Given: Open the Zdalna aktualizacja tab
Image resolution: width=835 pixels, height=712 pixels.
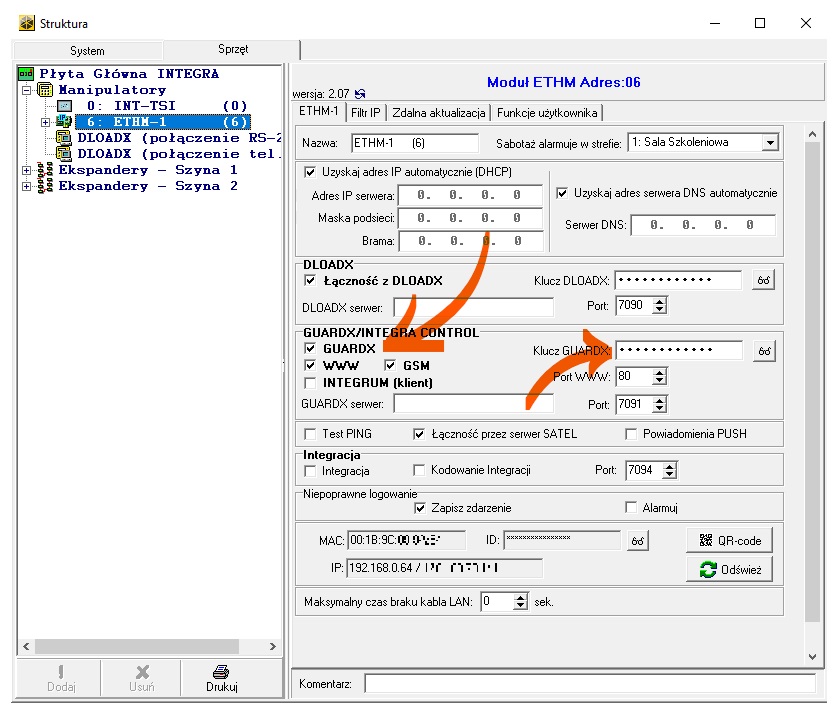Looking at the screenshot, I should pyautogui.click(x=439, y=113).
